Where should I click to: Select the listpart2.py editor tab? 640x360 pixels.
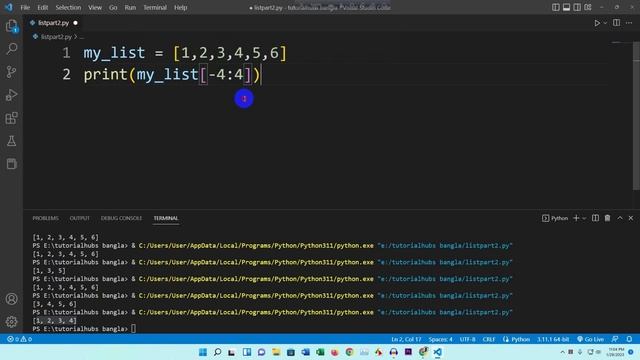pos(53,23)
